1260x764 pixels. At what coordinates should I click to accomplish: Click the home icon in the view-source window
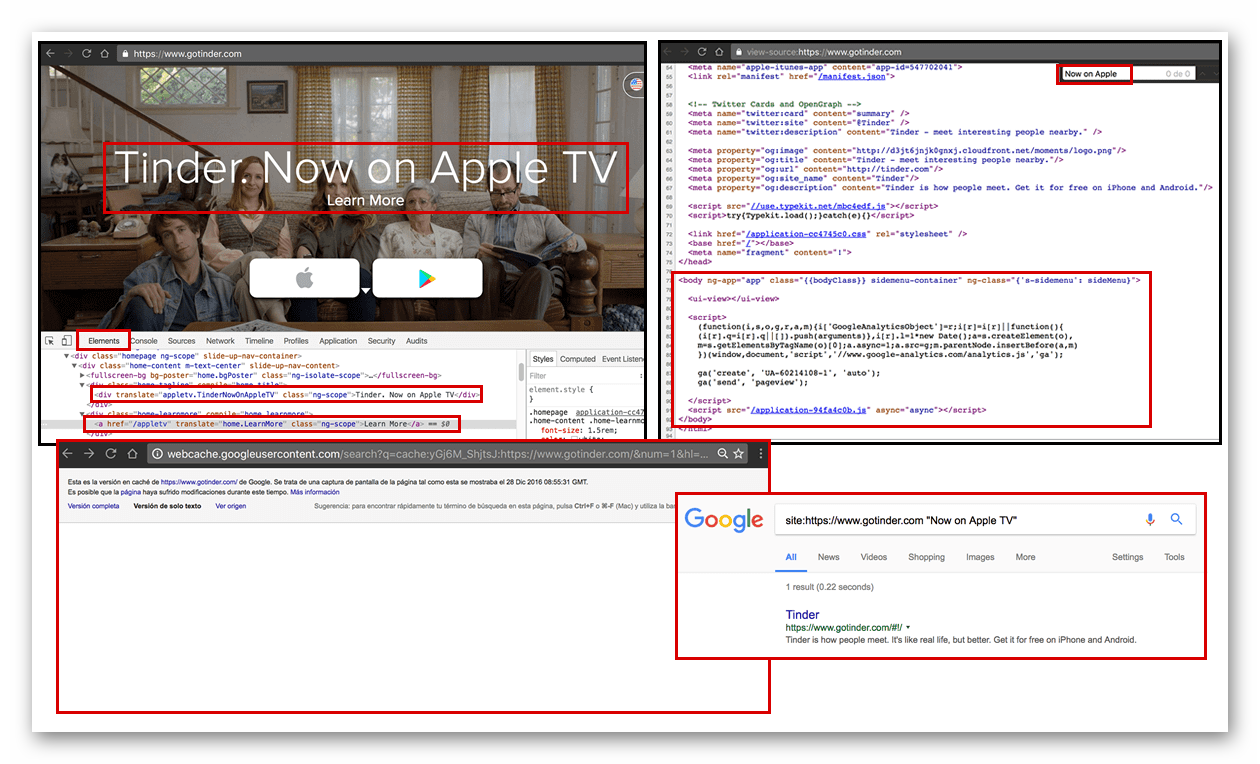[720, 52]
